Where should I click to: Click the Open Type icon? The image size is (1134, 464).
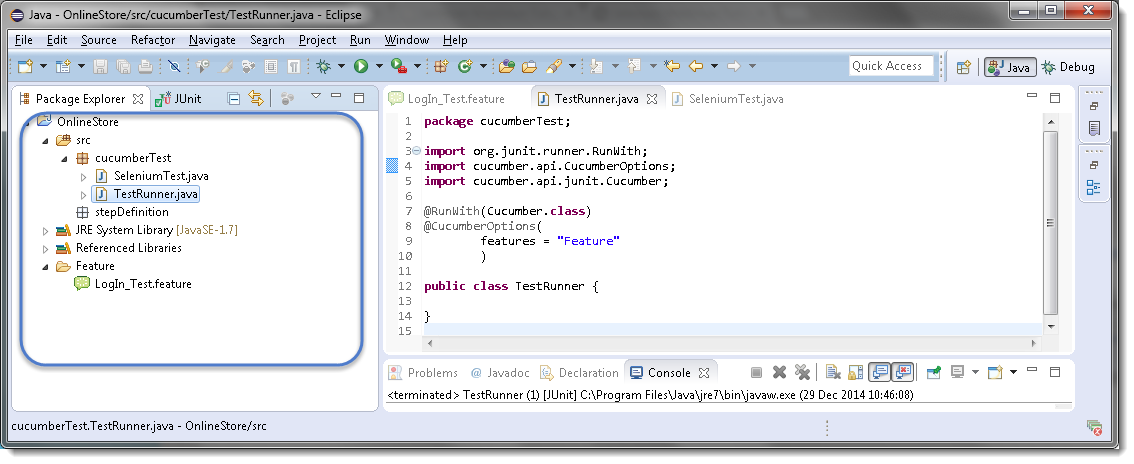506,66
